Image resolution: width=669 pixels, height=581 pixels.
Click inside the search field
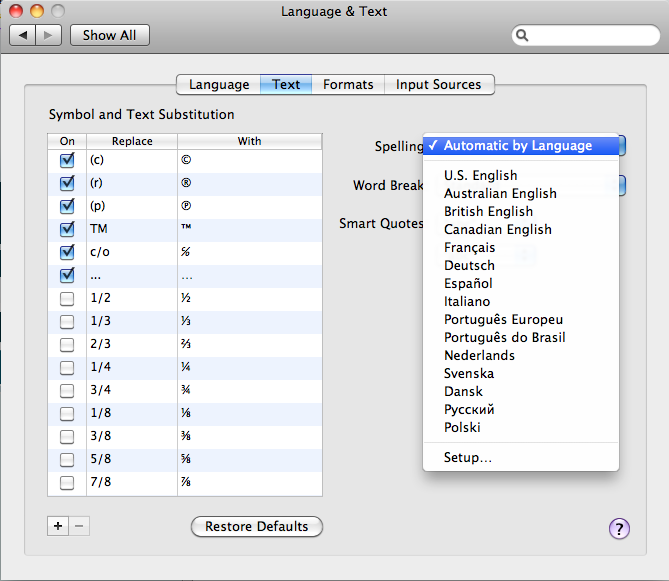click(x=590, y=36)
